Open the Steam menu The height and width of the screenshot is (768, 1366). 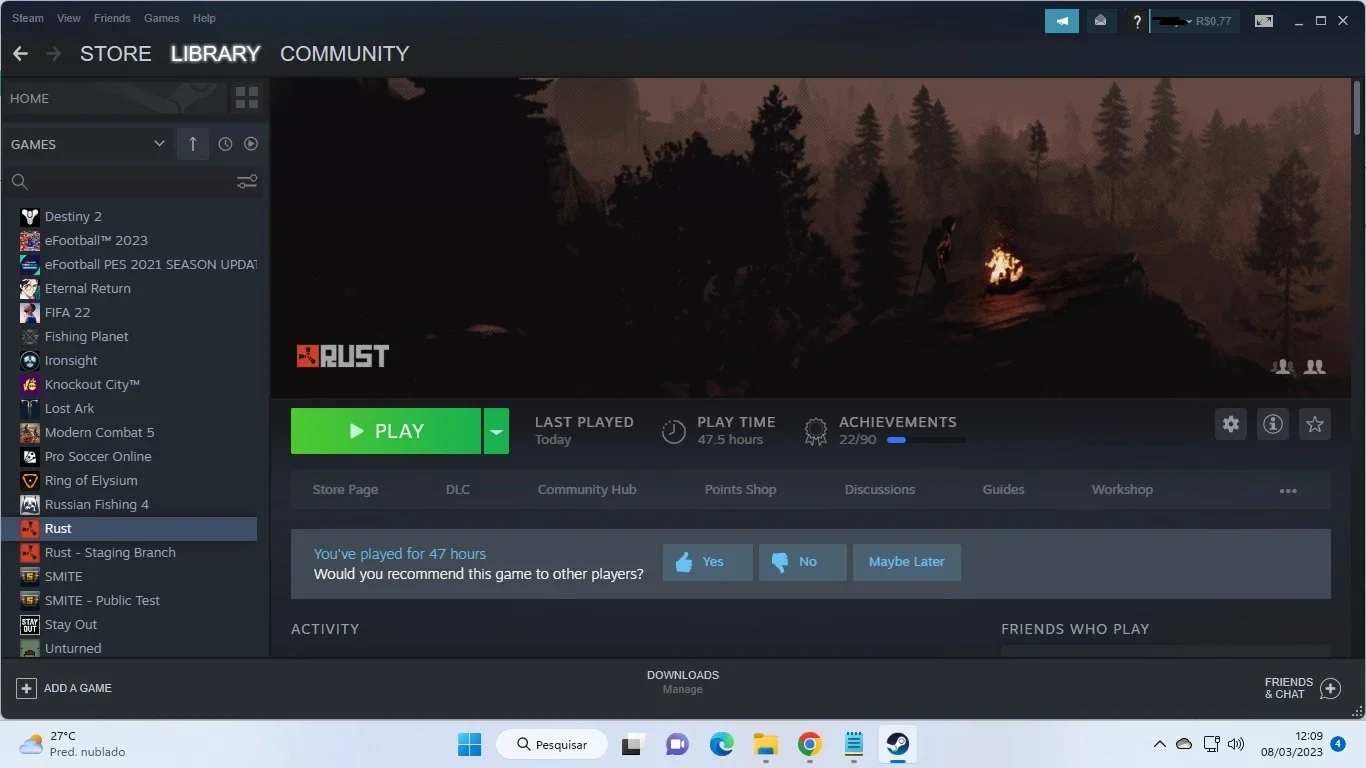coord(28,18)
